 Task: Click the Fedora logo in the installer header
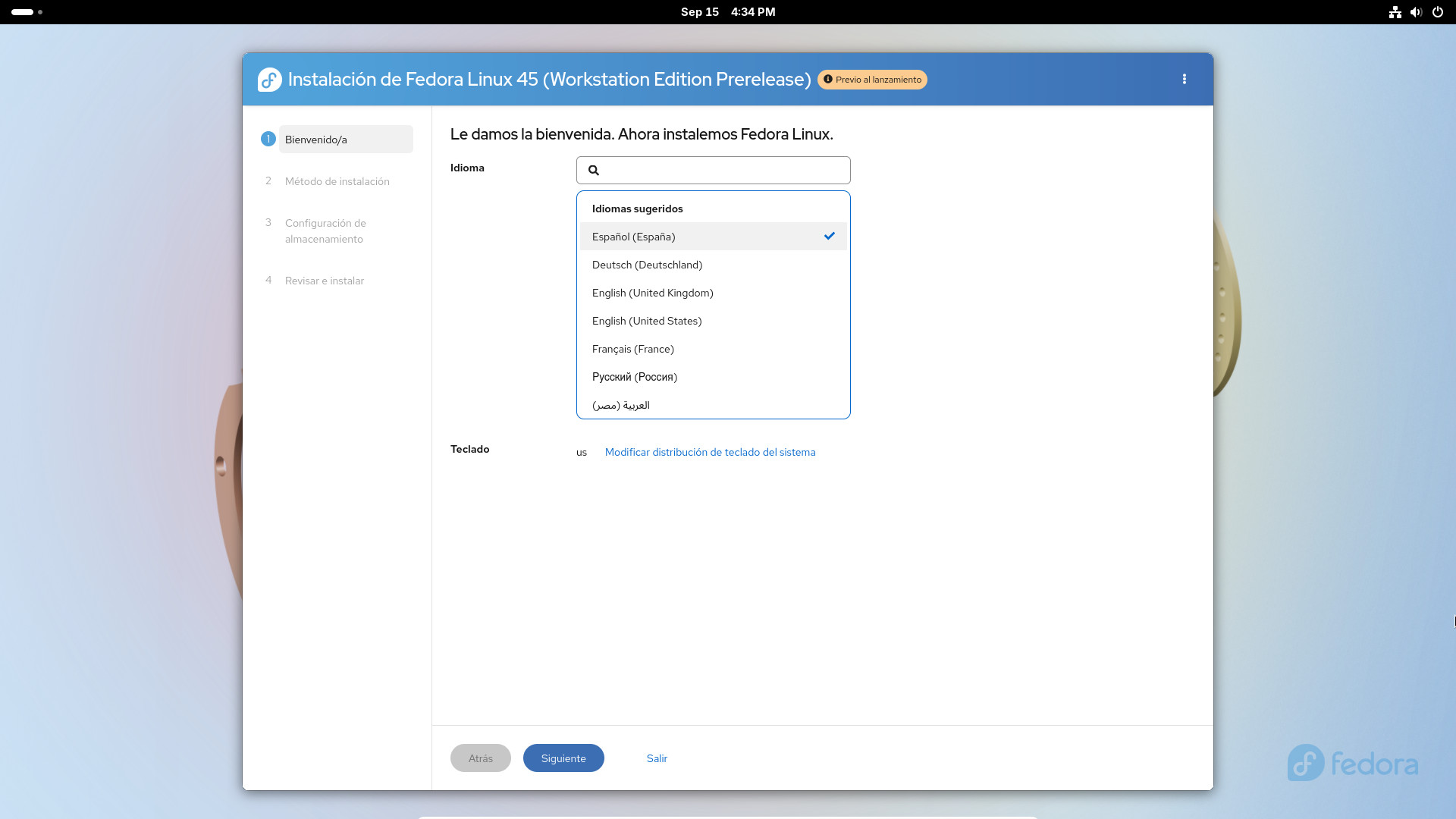270,80
